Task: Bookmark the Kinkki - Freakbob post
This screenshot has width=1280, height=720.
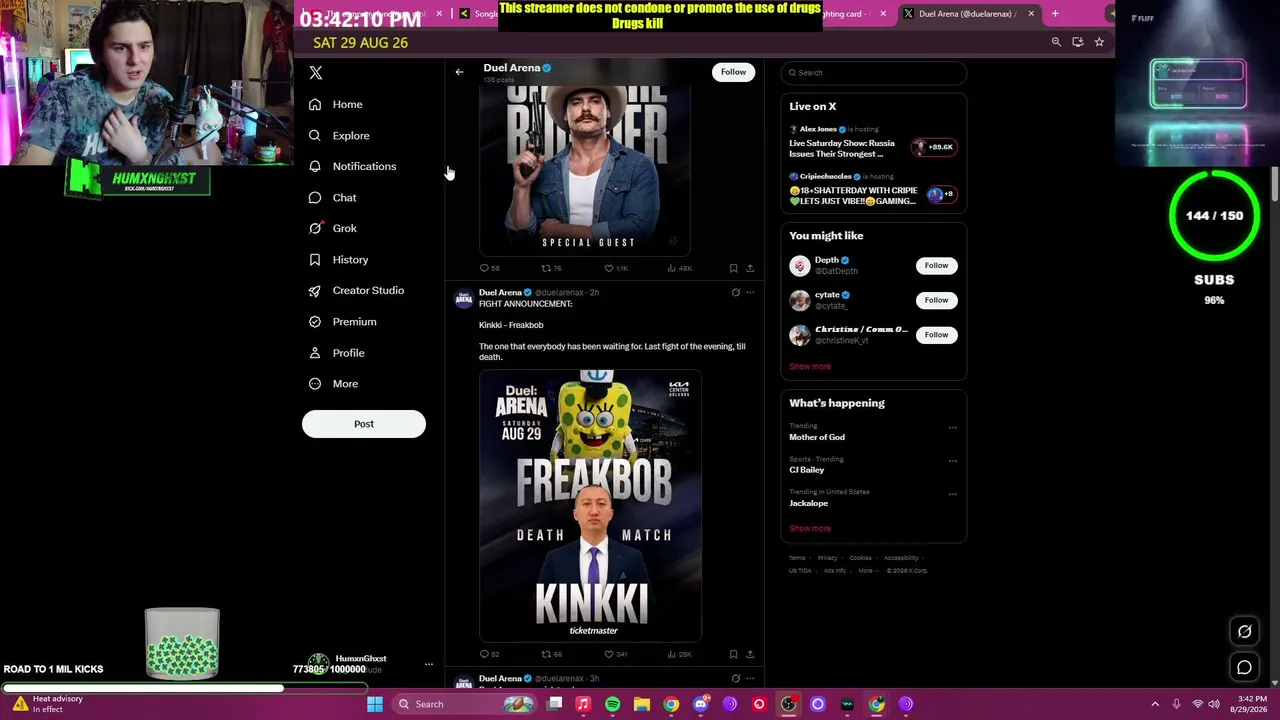Action: tap(733, 654)
